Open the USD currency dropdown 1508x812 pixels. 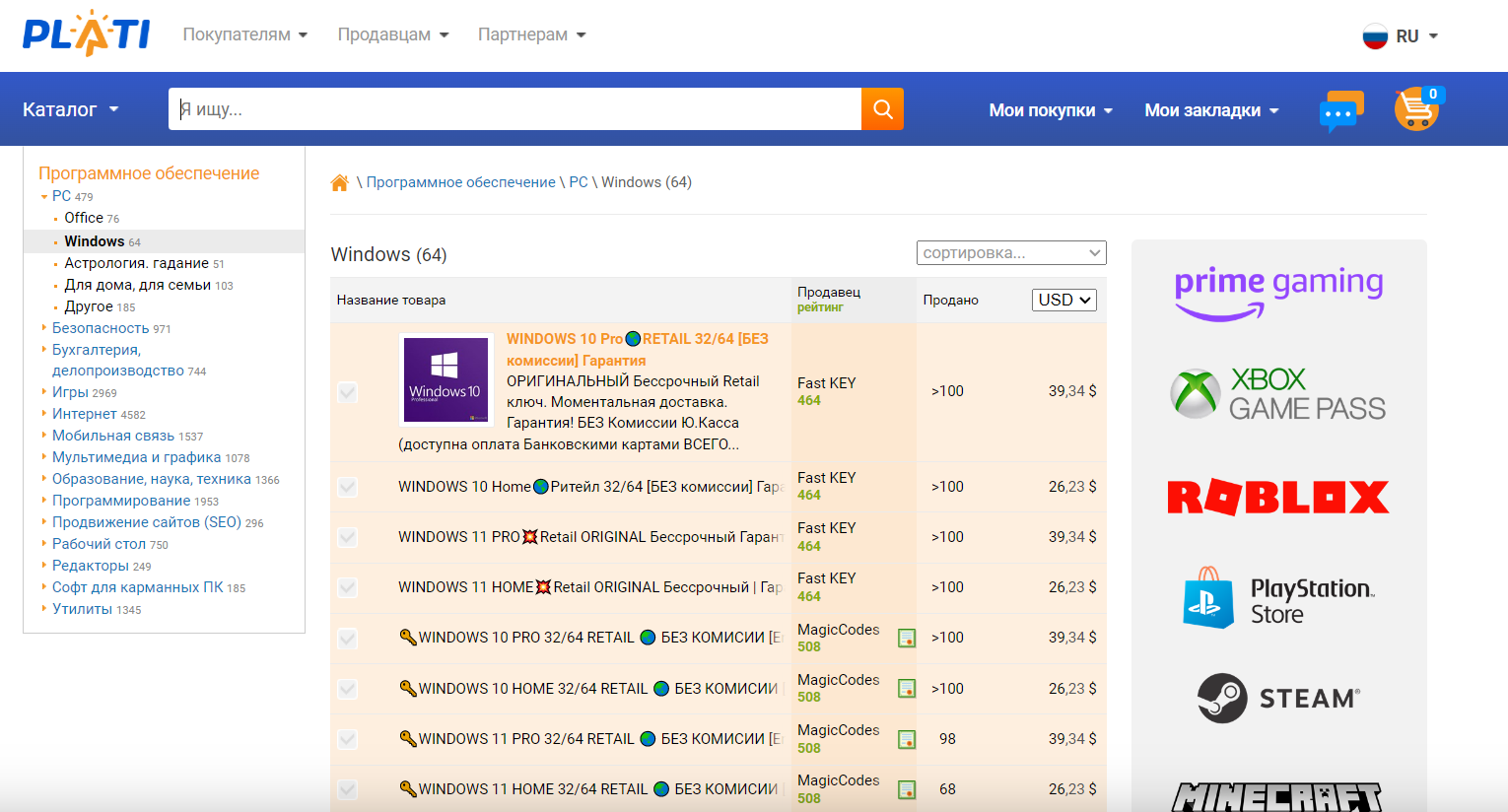coord(1064,300)
